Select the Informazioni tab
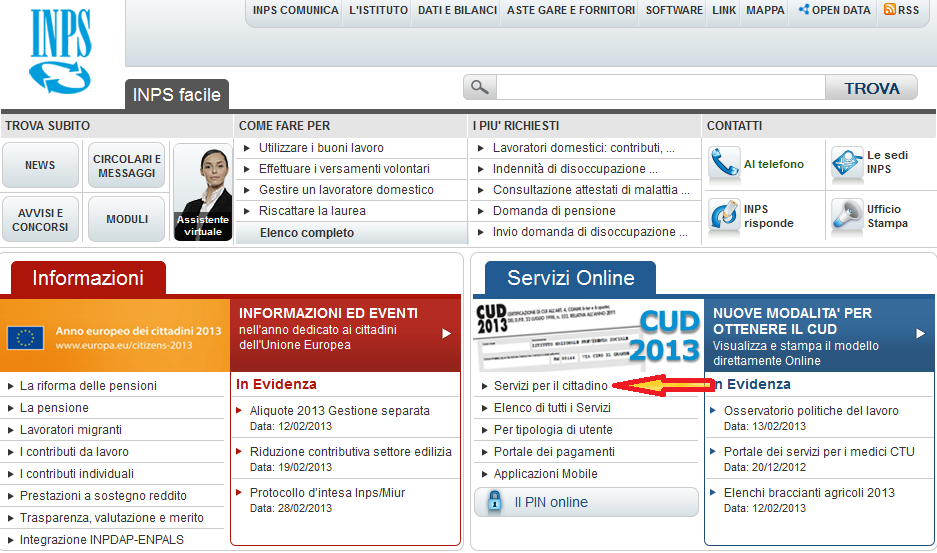Screen dimensions: 937x553 coord(88,278)
